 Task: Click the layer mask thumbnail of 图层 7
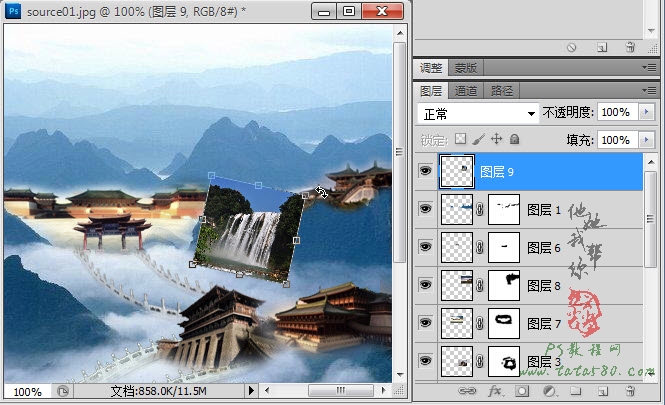pyautogui.click(x=504, y=323)
